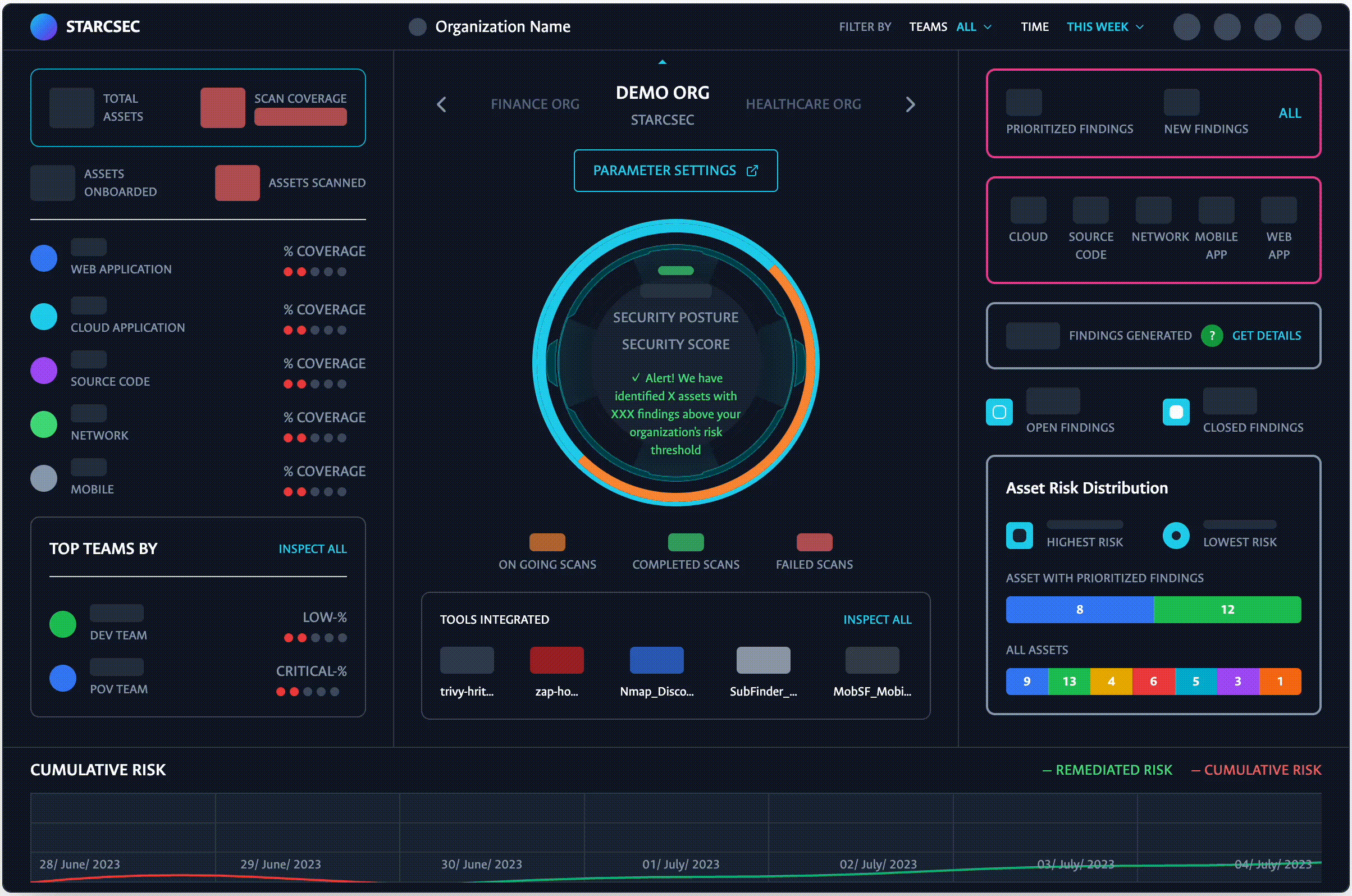Click 01/ July/ 2023 timeline date
This screenshot has width=1352, height=896.
pos(680,864)
